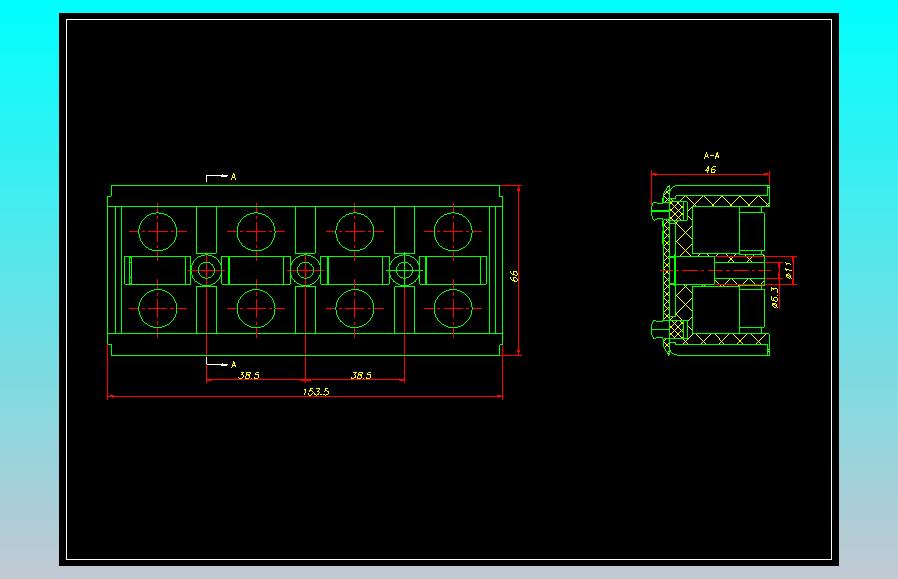Screen dimensions: 898x579
Task: Select the left 38.5 spacing dimension text
Action: coord(249,375)
